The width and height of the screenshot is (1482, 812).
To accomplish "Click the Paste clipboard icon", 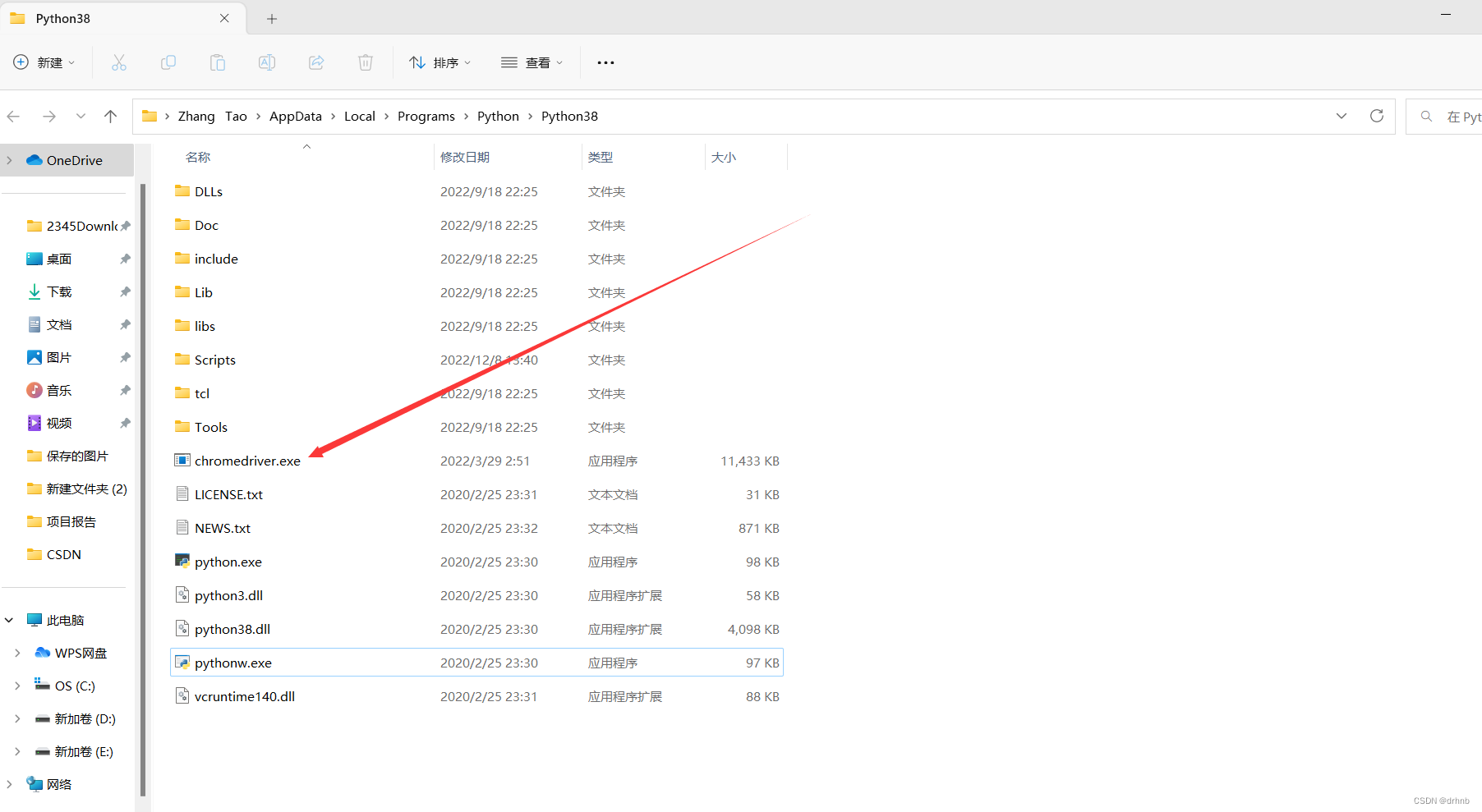I will click(218, 62).
